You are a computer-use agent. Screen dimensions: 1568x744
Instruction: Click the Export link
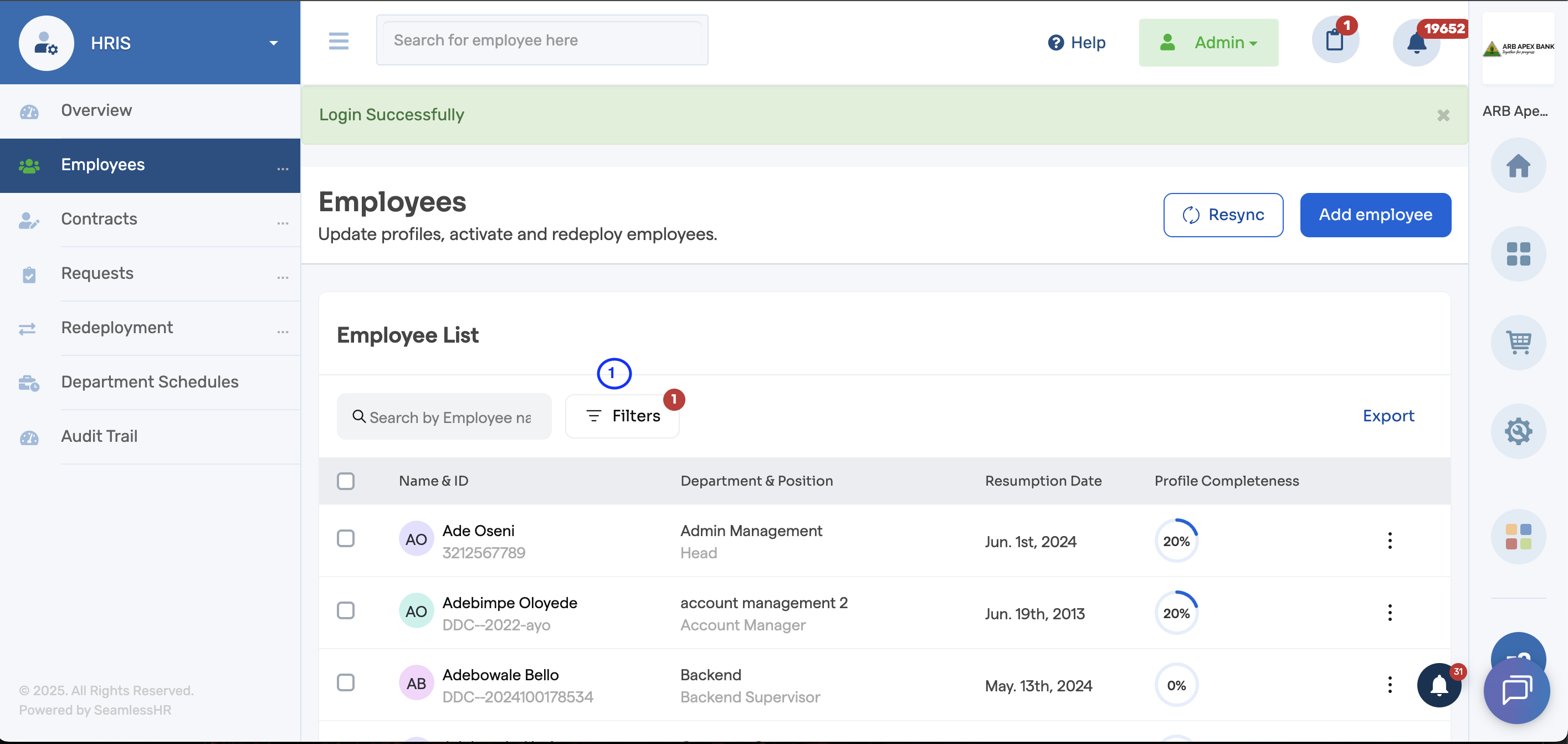tap(1388, 416)
